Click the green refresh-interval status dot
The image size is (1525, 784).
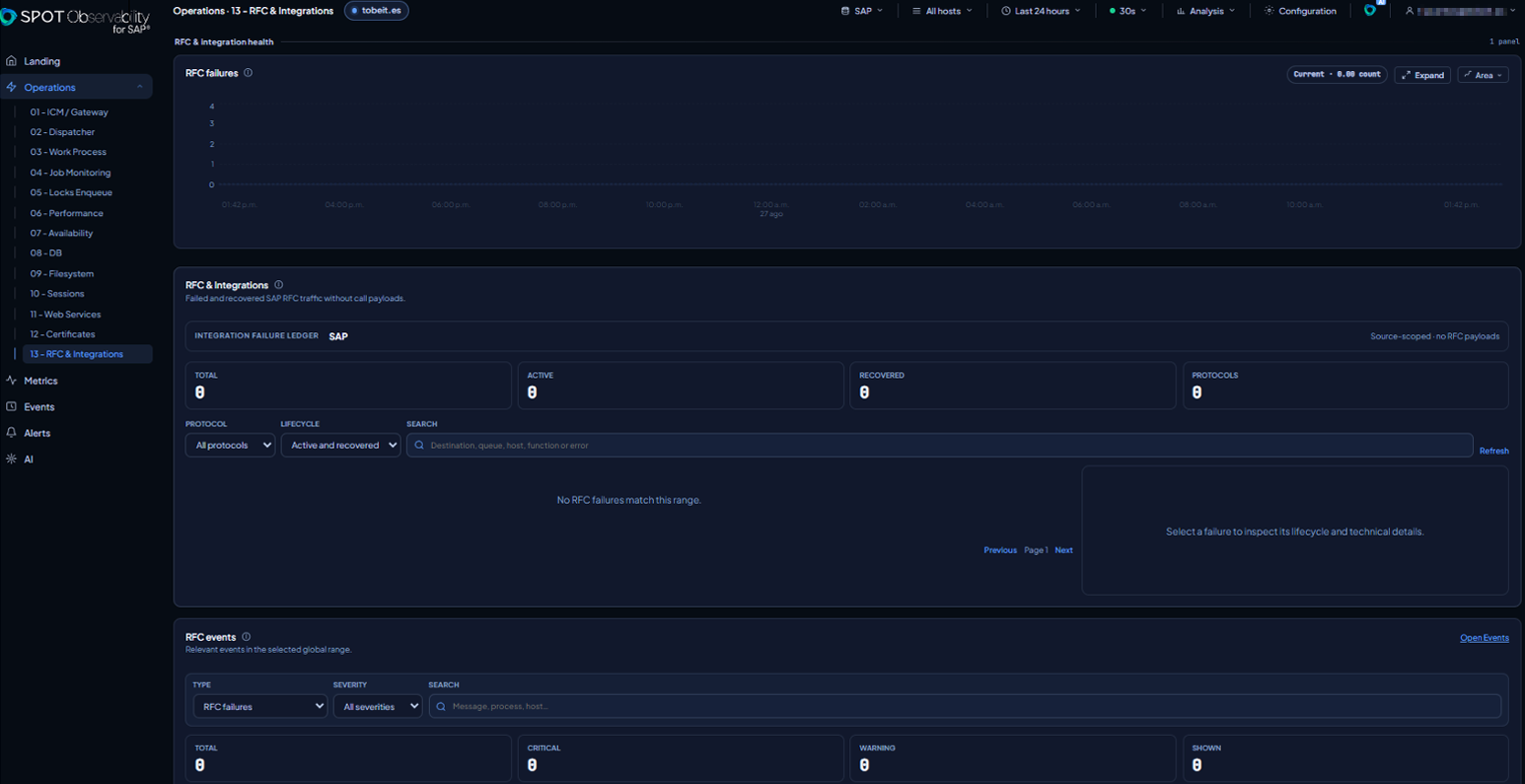click(x=1113, y=11)
